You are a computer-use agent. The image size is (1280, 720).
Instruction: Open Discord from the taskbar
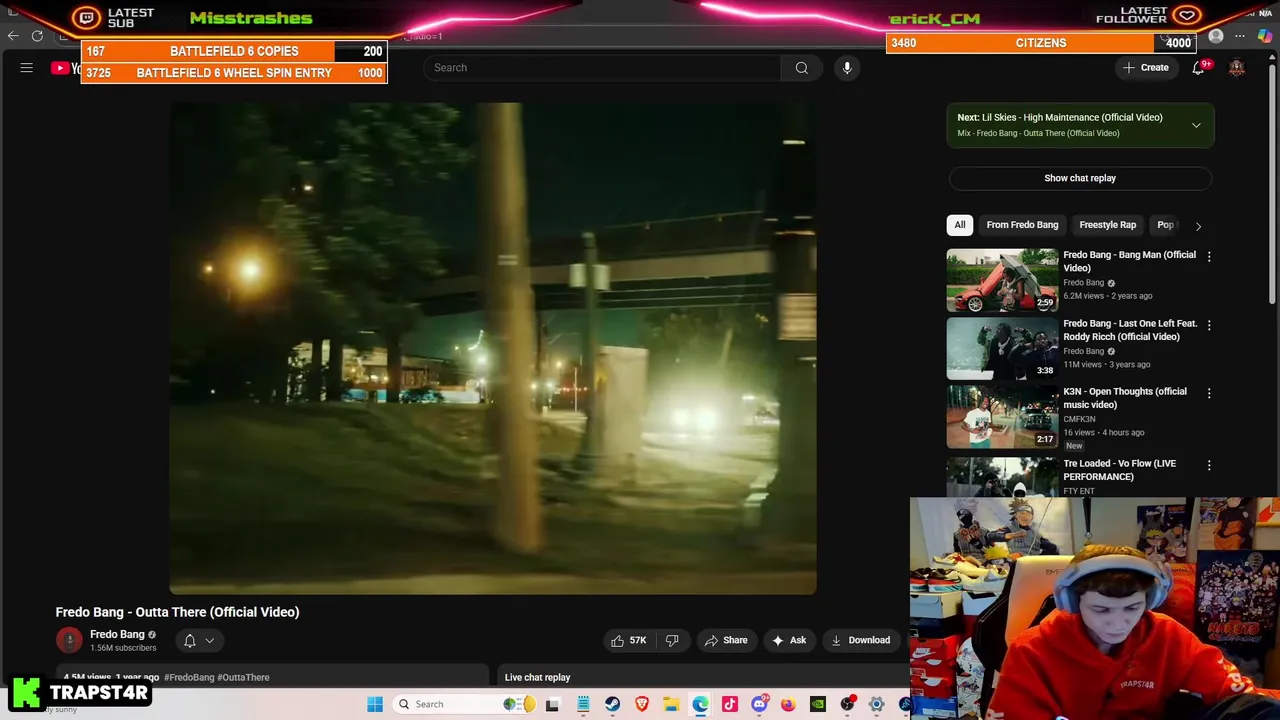[x=759, y=704]
